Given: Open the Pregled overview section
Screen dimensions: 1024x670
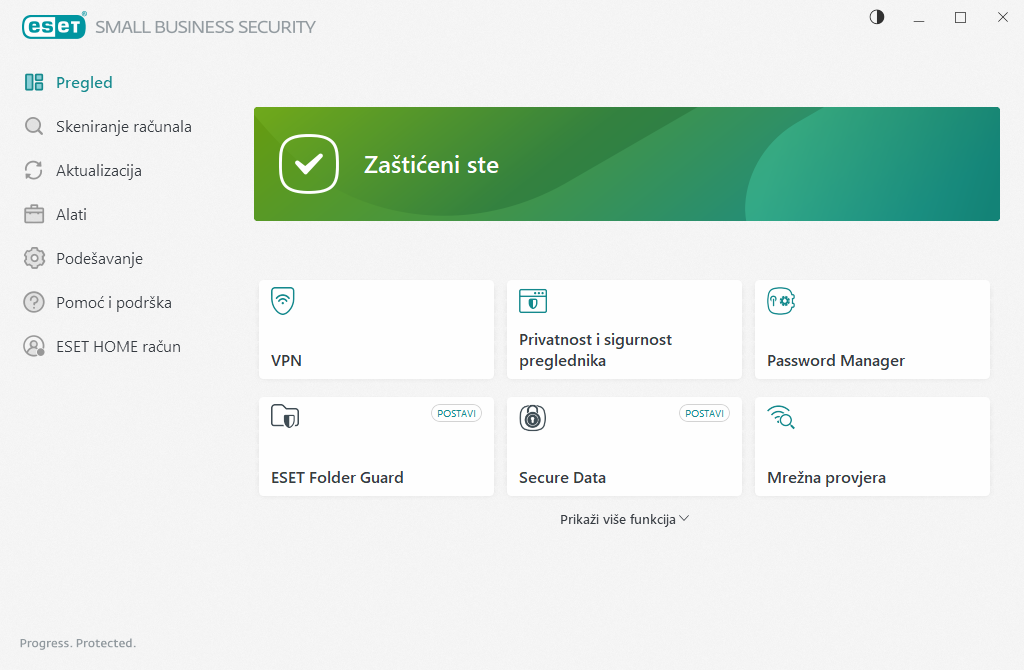Looking at the screenshot, I should (84, 83).
